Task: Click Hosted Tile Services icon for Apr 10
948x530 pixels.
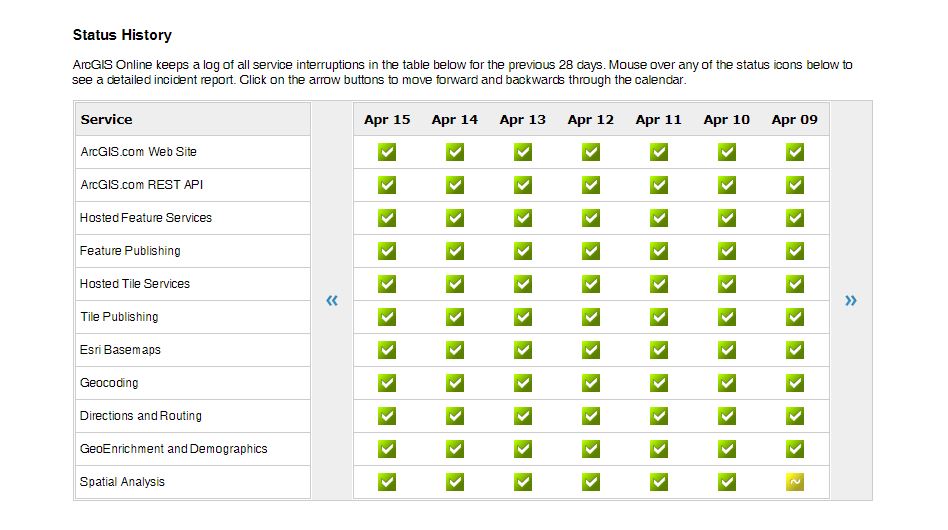Action: pyautogui.click(x=727, y=284)
